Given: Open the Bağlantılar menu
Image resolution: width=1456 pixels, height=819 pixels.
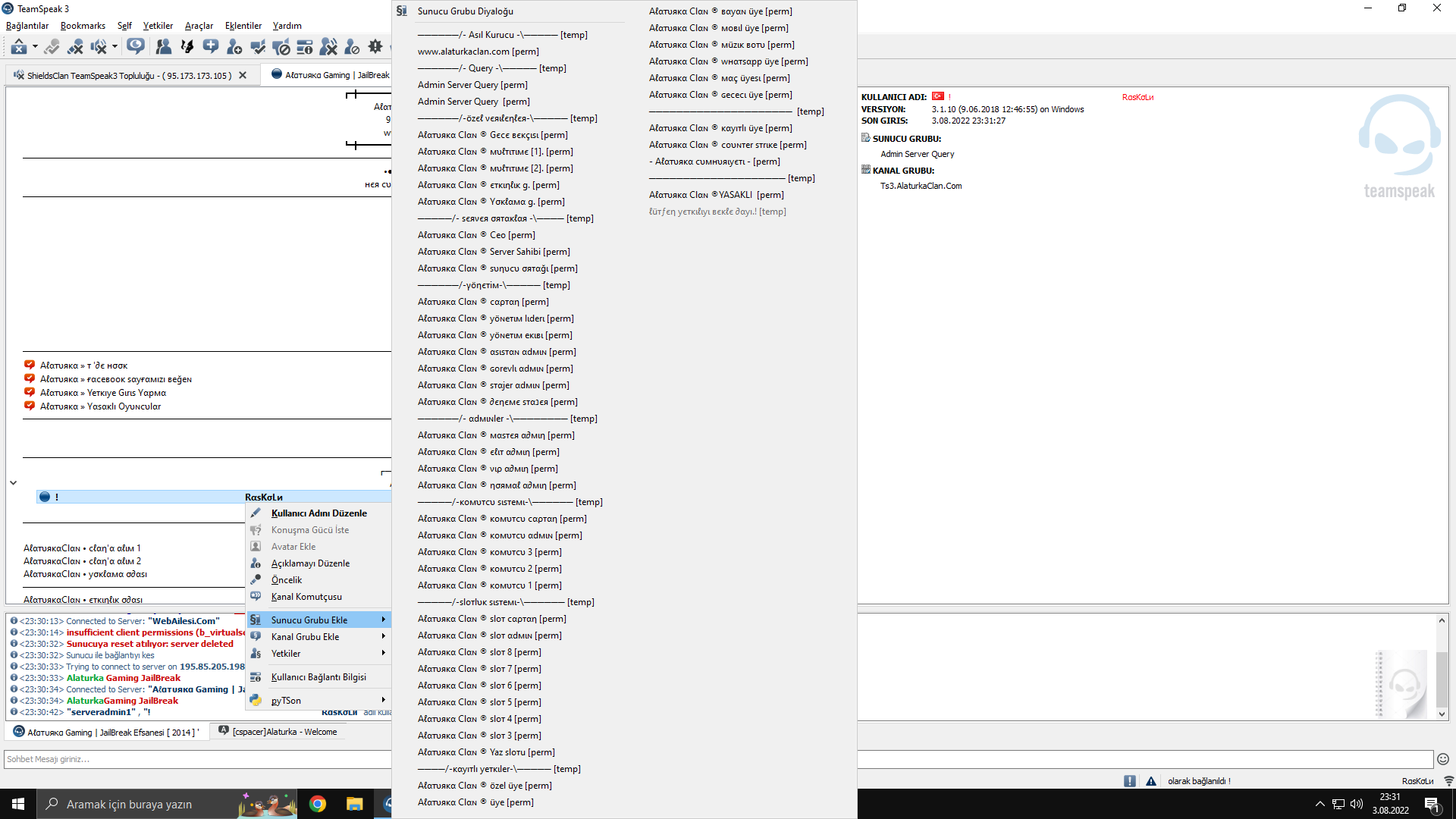Looking at the screenshot, I should [x=27, y=26].
